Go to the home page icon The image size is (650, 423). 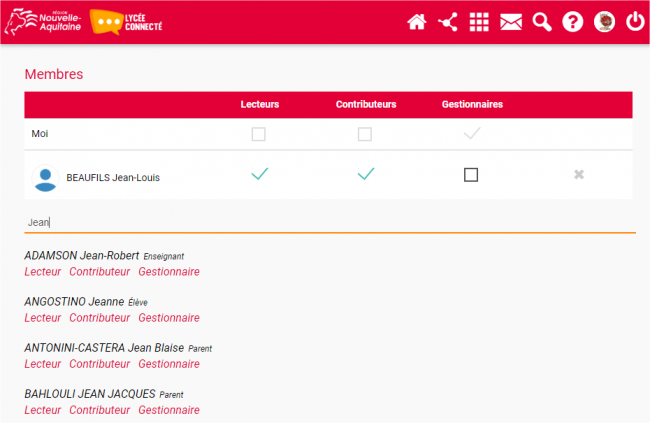[x=417, y=22]
